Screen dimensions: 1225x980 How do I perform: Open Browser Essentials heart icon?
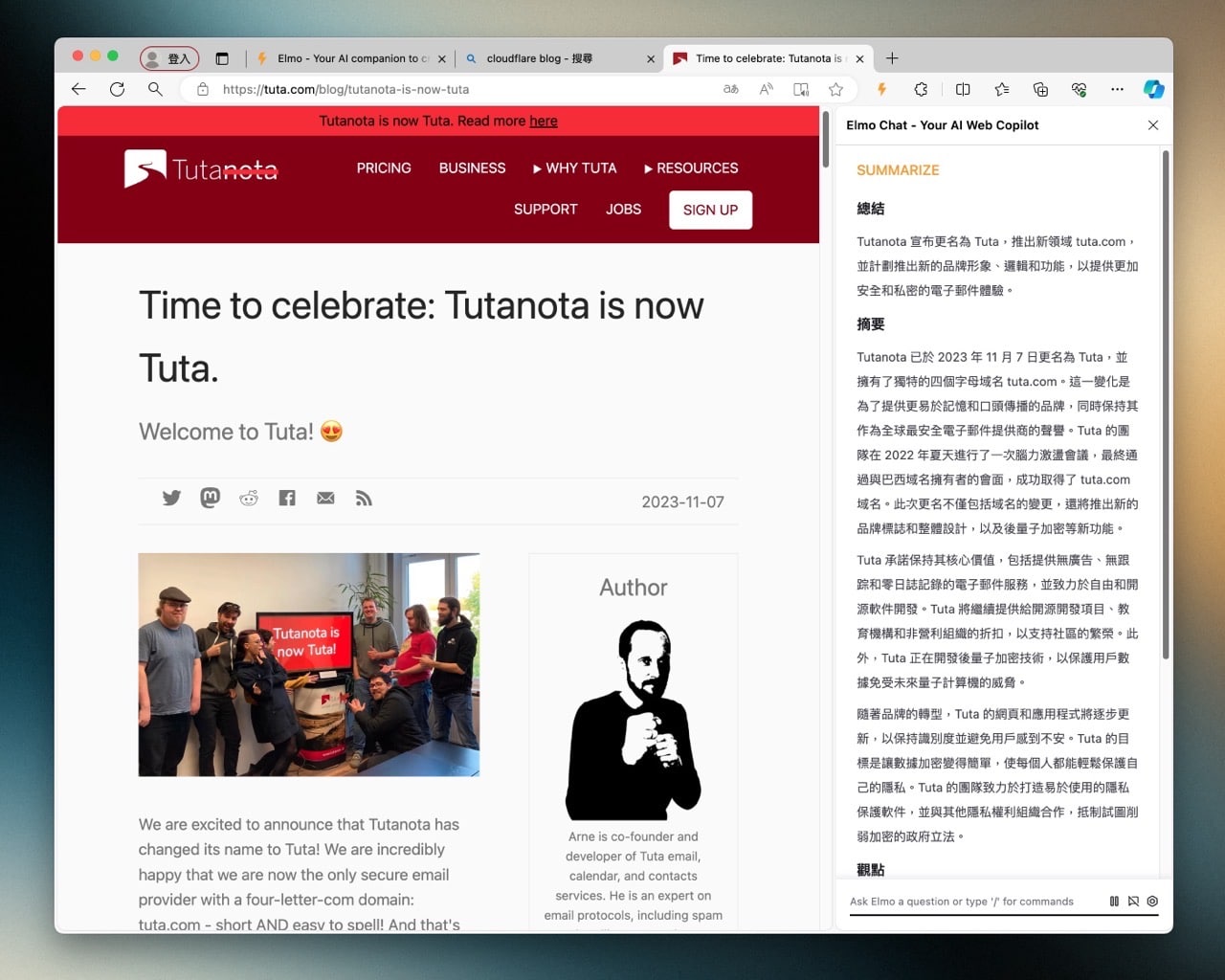tap(1079, 89)
